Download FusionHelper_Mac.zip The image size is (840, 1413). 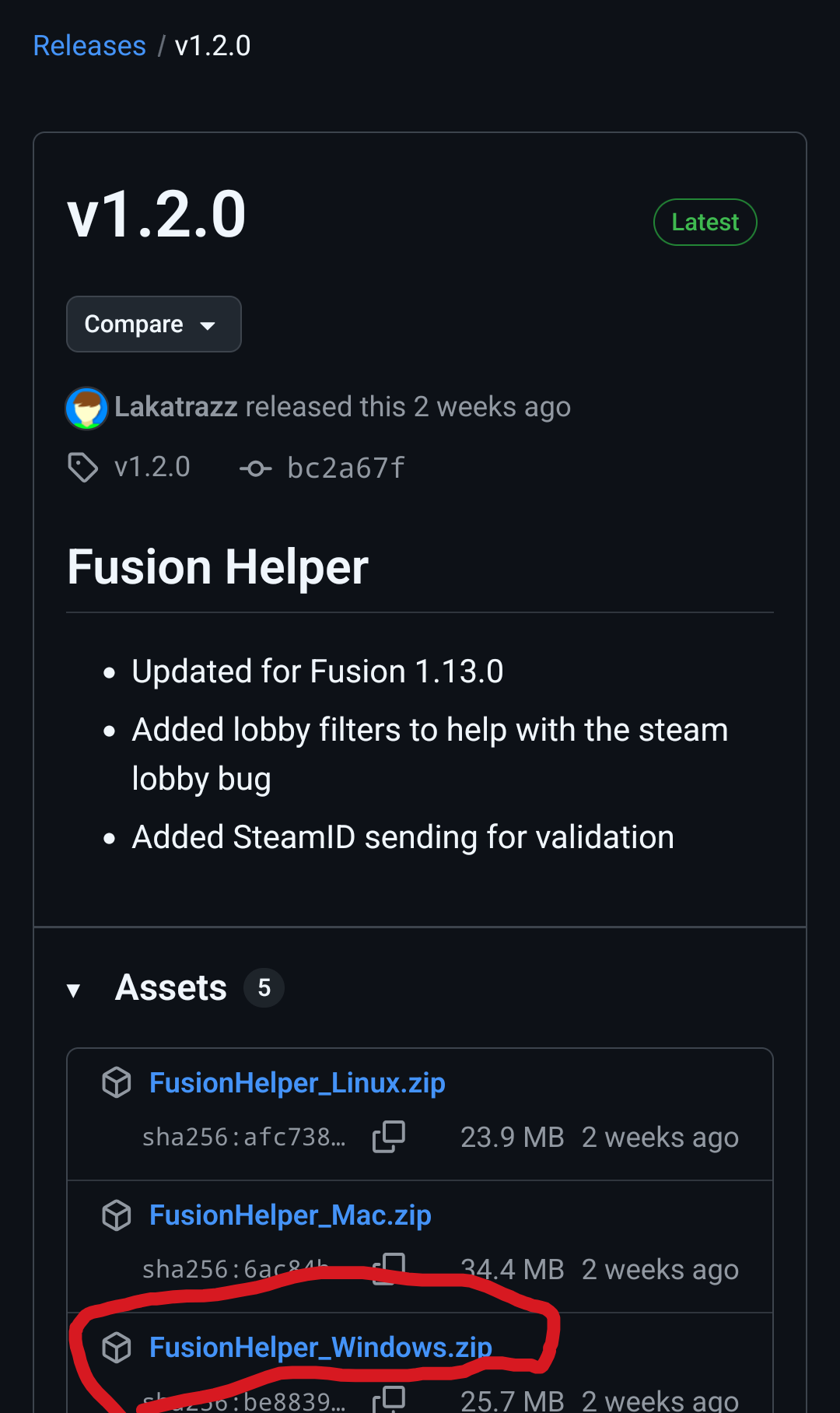click(290, 1215)
